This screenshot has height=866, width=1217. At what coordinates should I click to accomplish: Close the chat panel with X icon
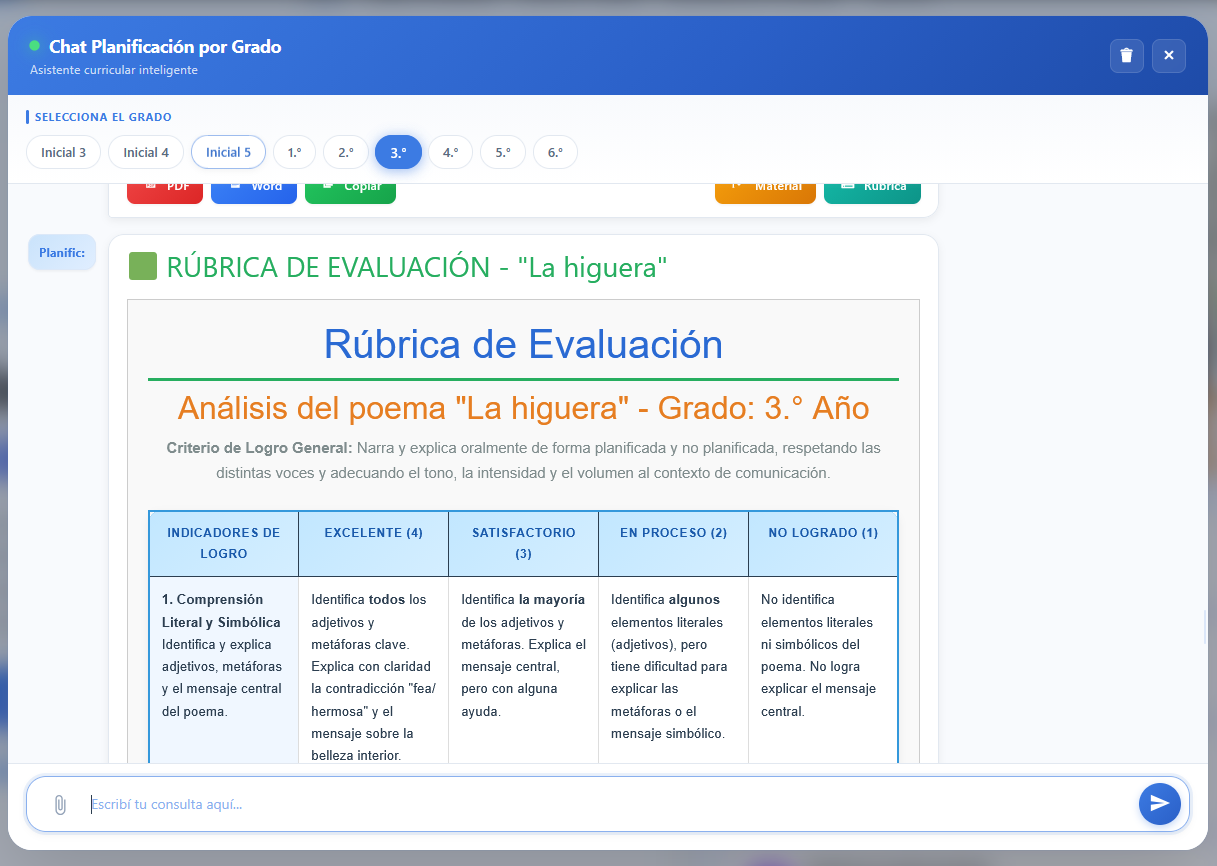[1168, 55]
